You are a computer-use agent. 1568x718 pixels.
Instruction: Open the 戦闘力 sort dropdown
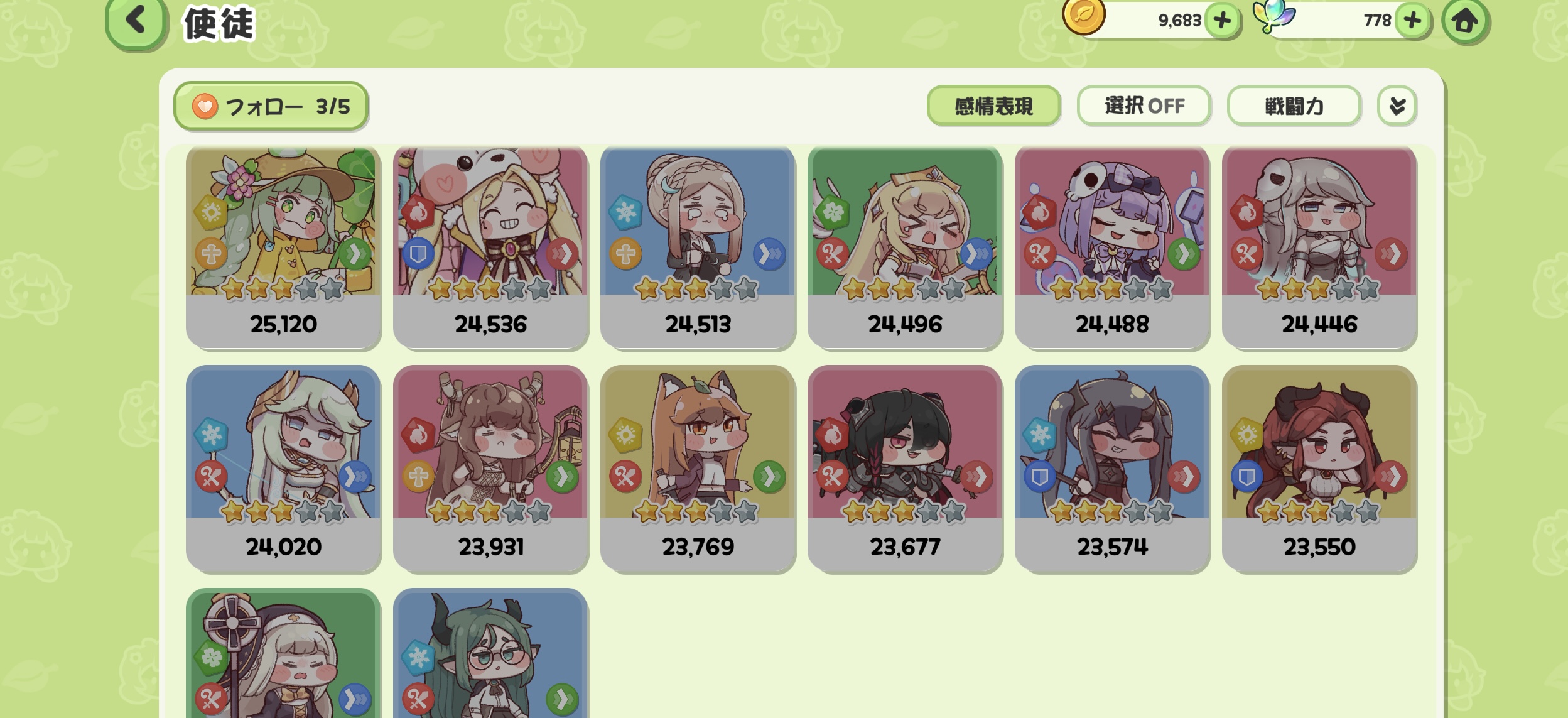click(x=1294, y=106)
